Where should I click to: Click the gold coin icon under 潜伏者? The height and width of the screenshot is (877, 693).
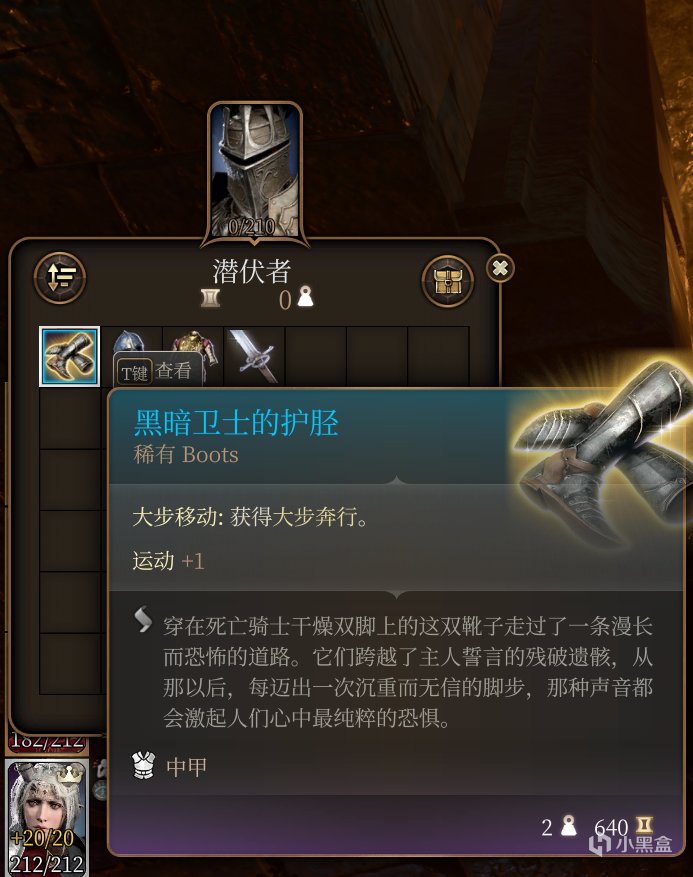210,298
